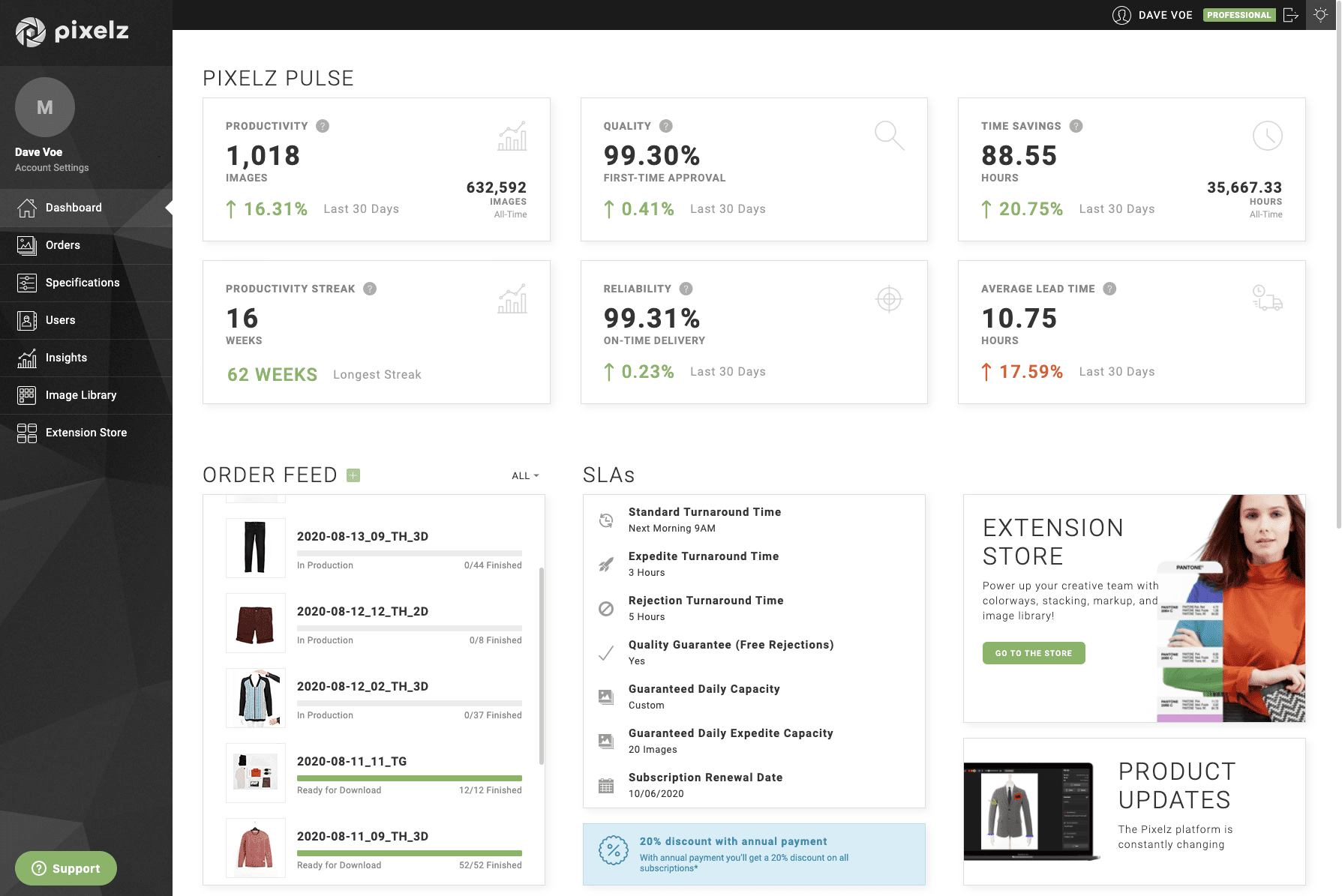Click the Productivity help question mark icon
1342x896 pixels.
coord(323,126)
